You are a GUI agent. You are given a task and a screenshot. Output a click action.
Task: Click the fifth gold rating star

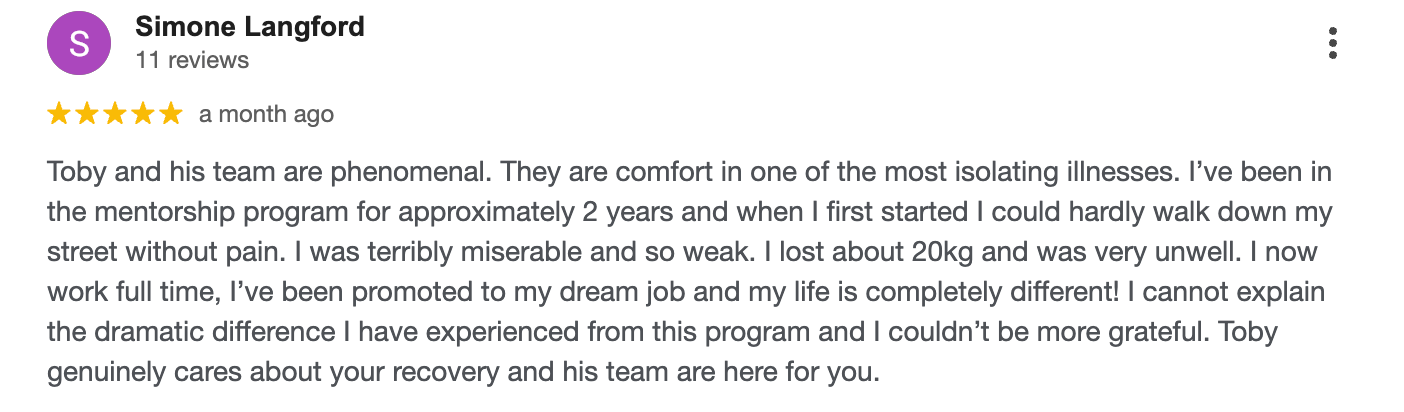tap(171, 114)
